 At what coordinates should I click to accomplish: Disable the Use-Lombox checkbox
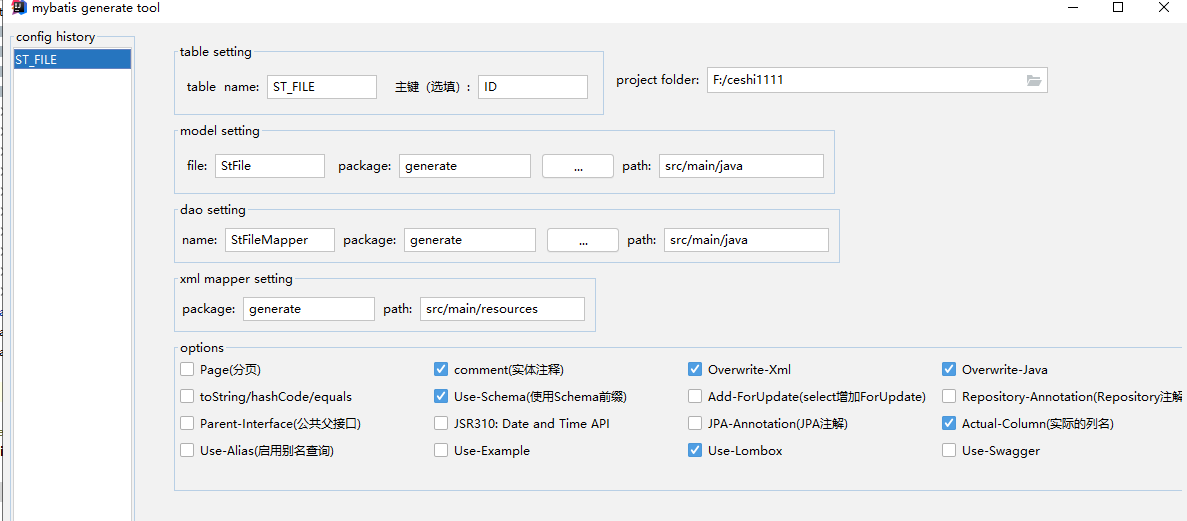[695, 451]
